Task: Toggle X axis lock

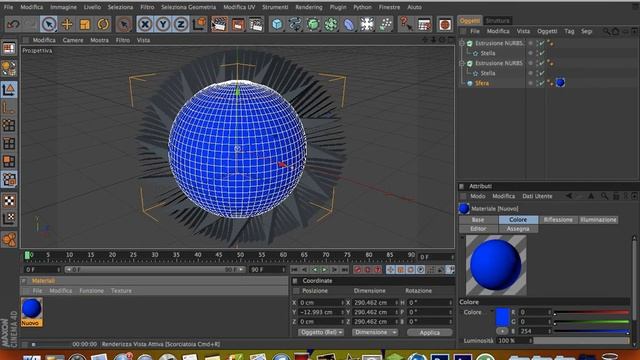Action: click(x=144, y=24)
